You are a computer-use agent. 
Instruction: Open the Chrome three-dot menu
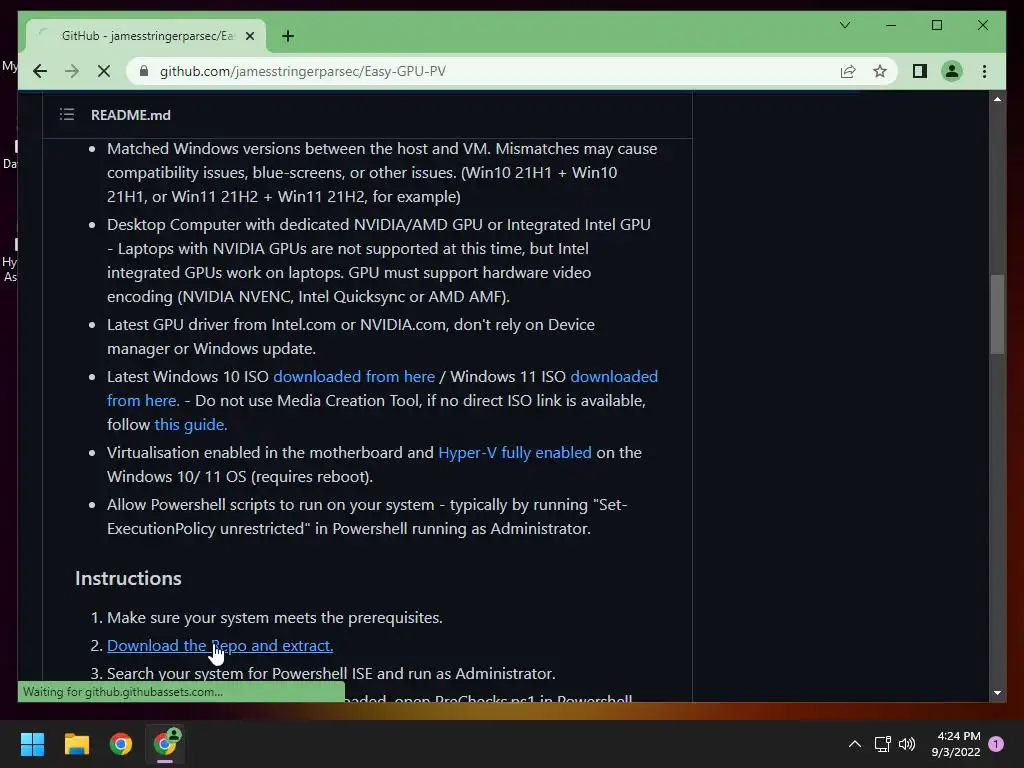click(985, 71)
